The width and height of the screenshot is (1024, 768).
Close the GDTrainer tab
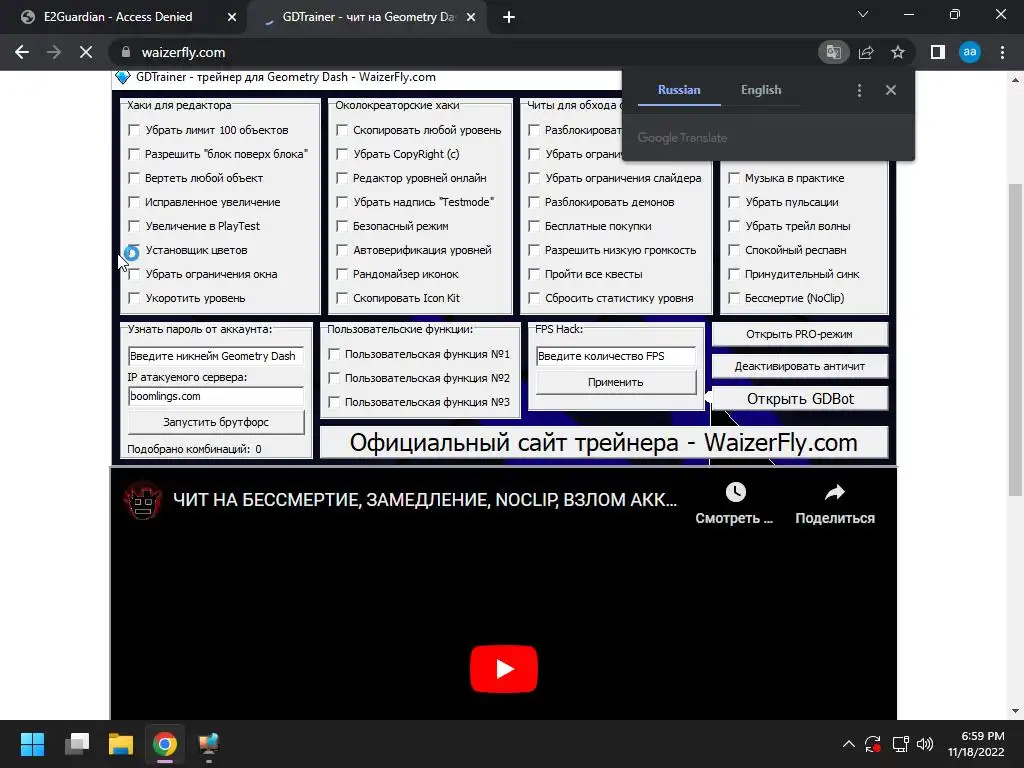tap(471, 18)
